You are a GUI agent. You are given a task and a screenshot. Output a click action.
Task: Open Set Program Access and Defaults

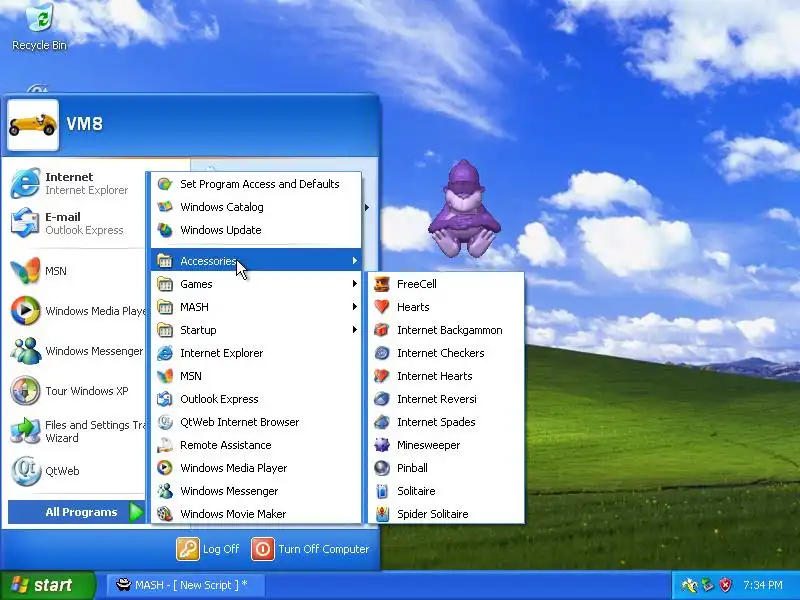pyautogui.click(x=256, y=184)
